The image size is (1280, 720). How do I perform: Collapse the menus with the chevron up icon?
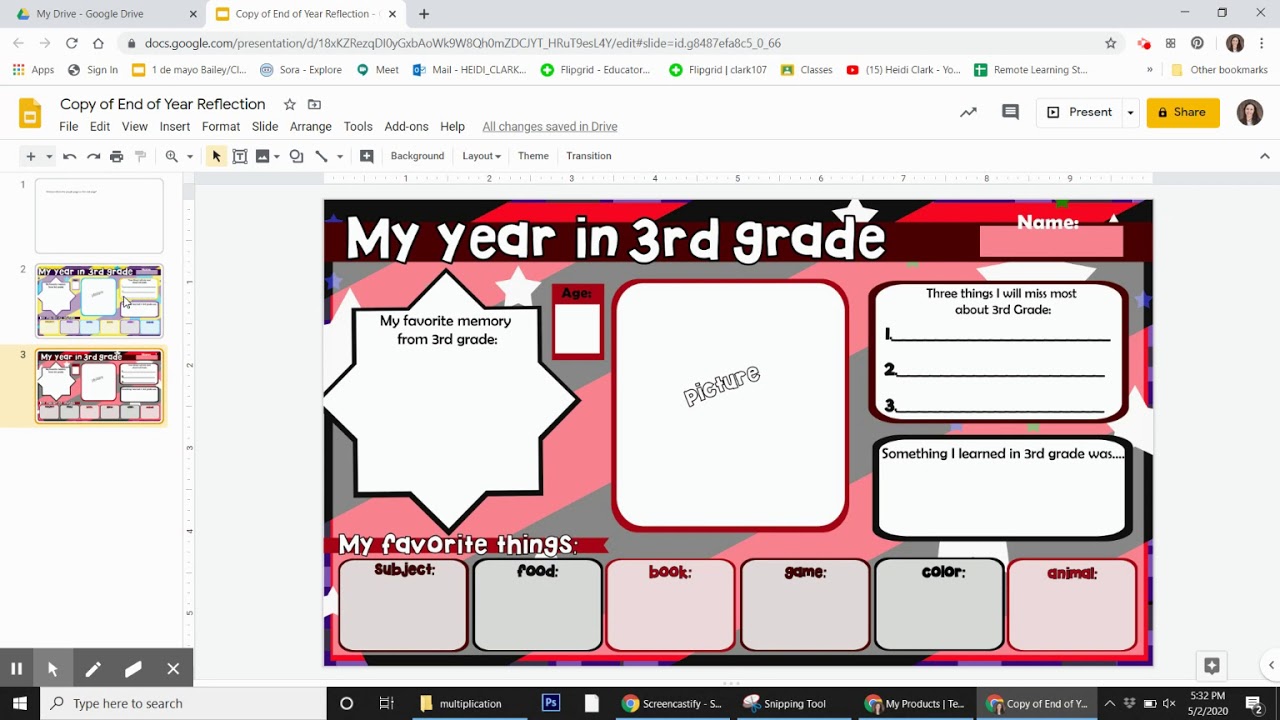[x=1264, y=156]
